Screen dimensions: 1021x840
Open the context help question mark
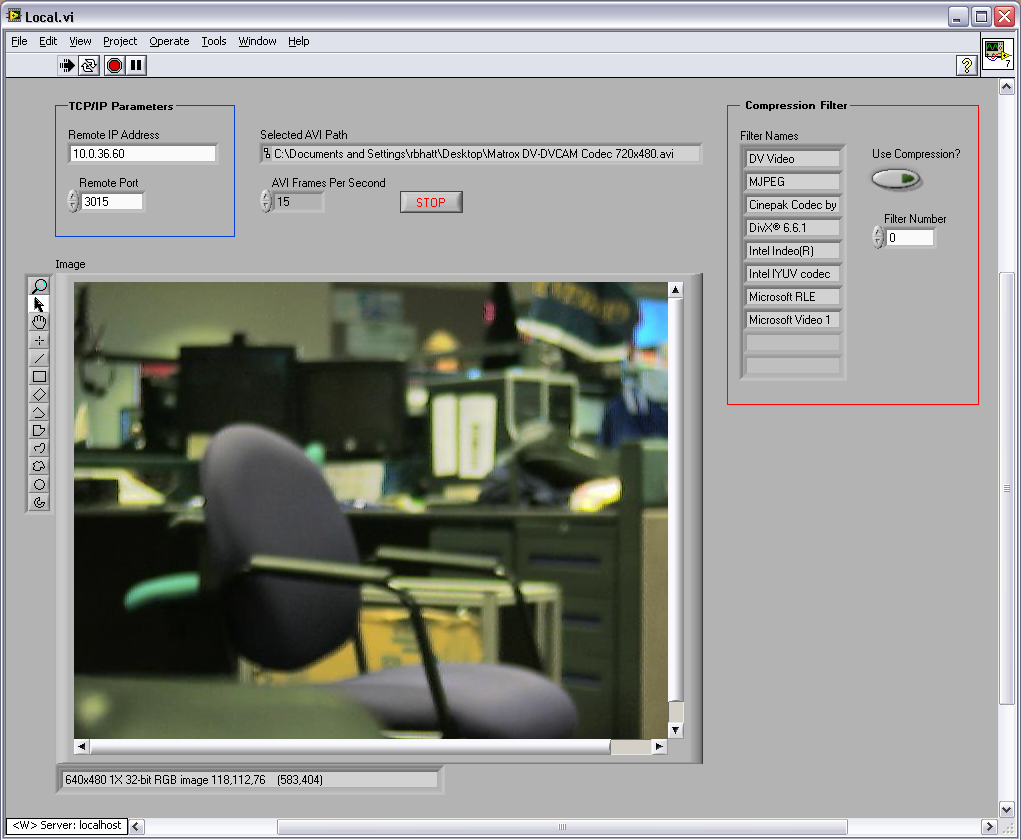[x=966, y=66]
